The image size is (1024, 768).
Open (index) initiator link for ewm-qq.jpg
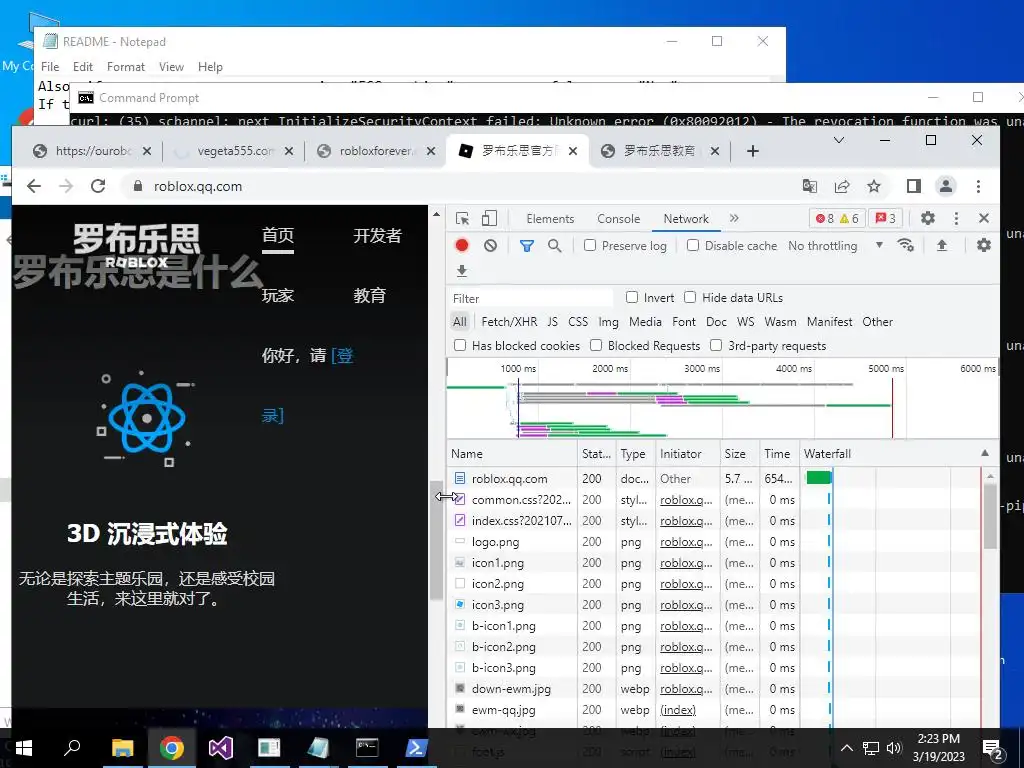click(678, 710)
